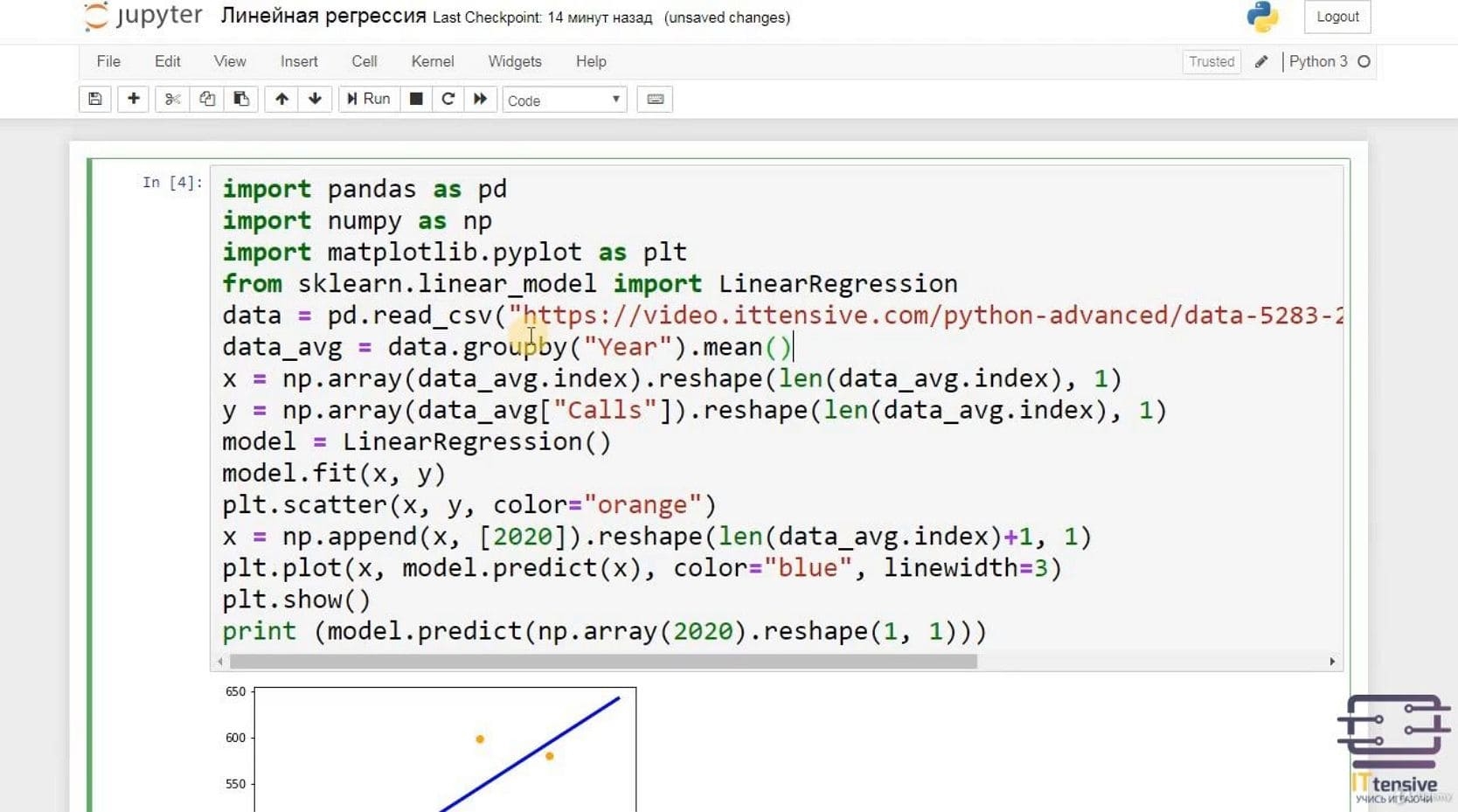Rename notebook title Линейная регрессия
The height and width of the screenshot is (812, 1458).
323,17
